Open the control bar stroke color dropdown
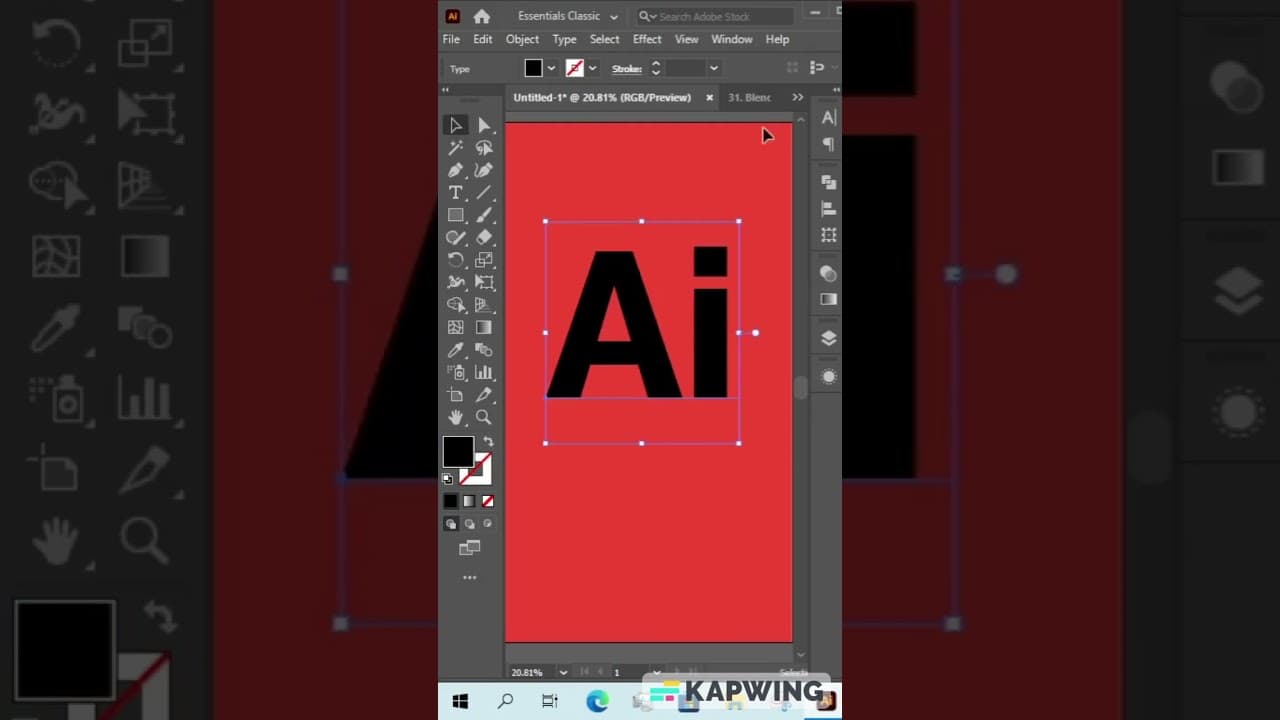Screen dimensions: 1280x720 click(593, 68)
